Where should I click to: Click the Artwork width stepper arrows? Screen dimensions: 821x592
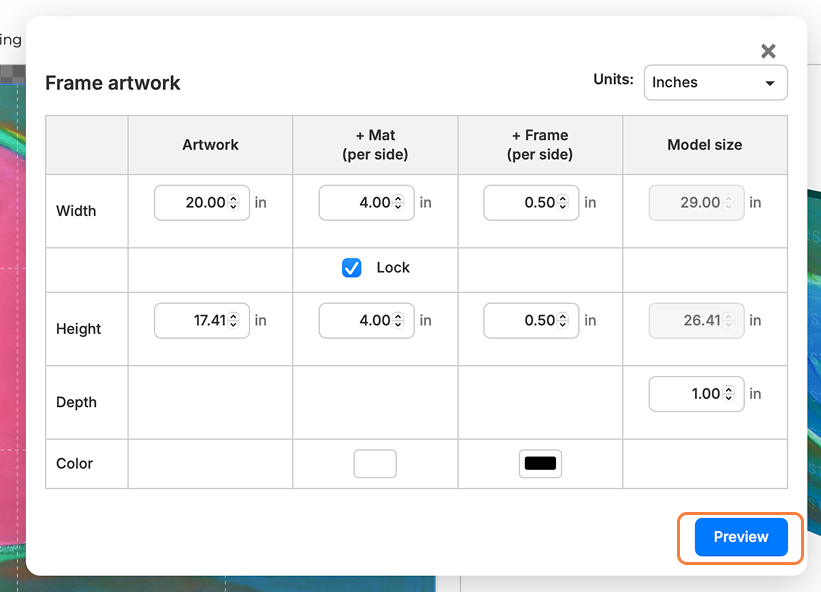pyautogui.click(x=234, y=203)
